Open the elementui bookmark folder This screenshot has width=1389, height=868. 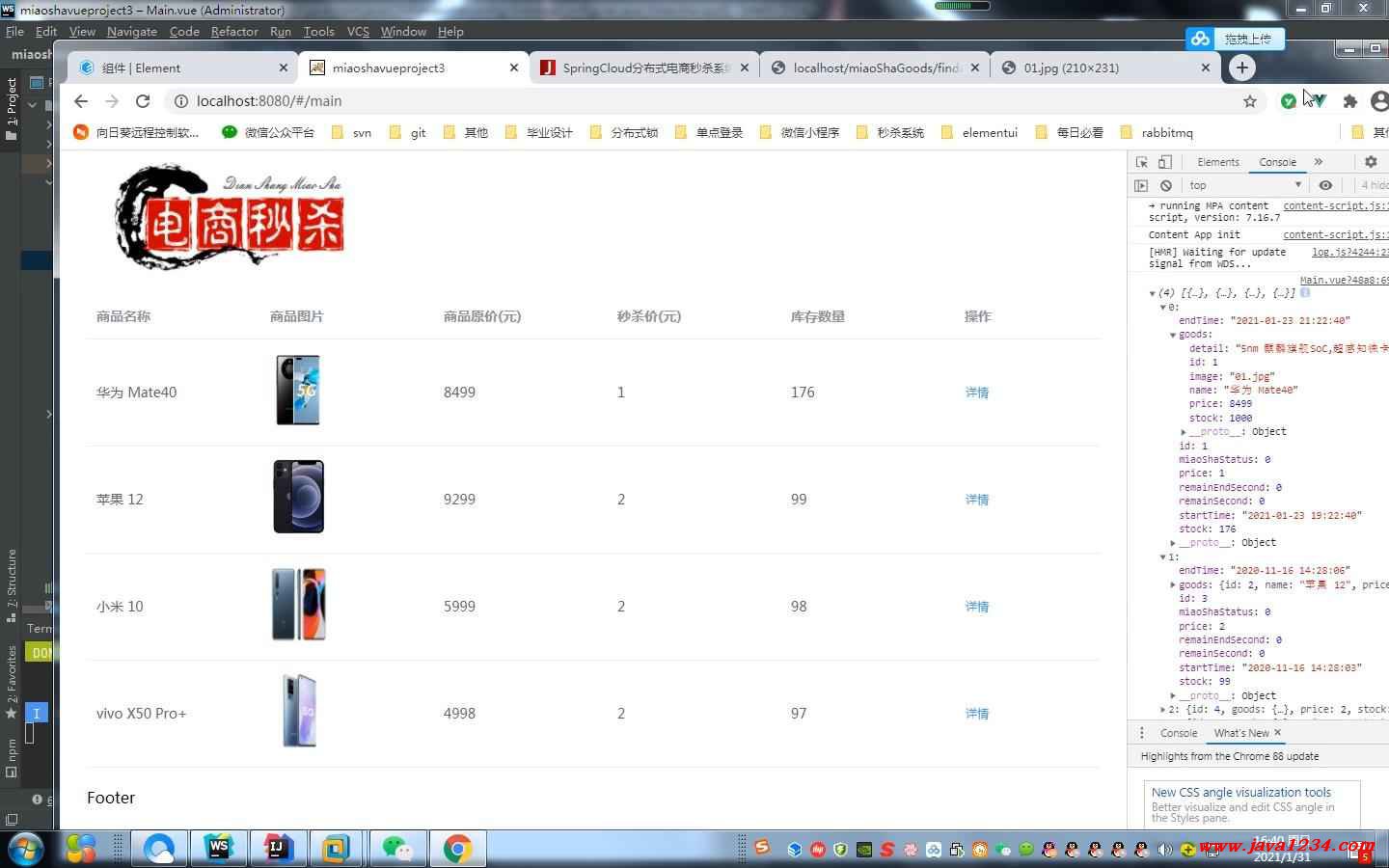click(x=979, y=132)
